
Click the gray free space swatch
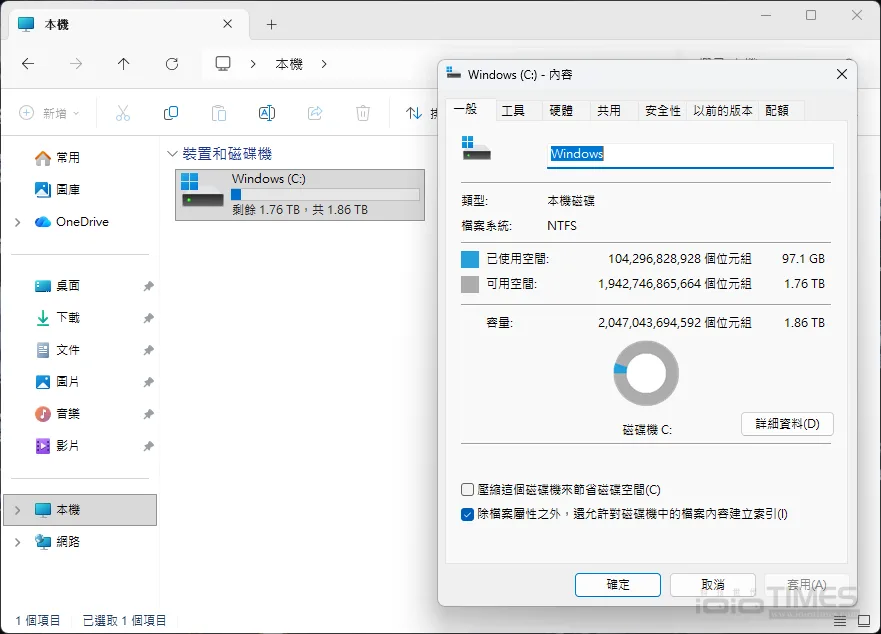[x=470, y=284]
